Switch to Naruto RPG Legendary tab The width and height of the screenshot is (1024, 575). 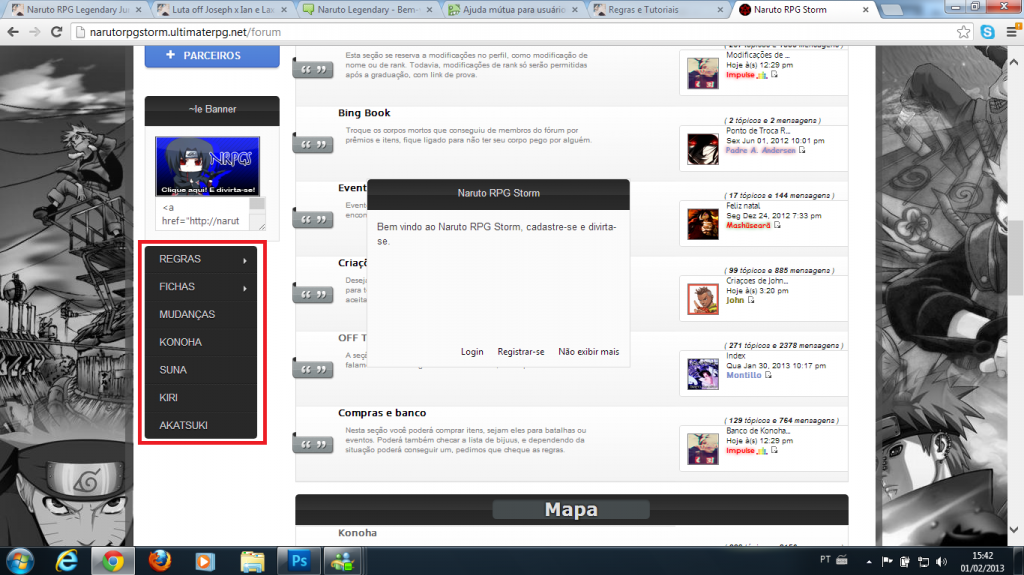click(x=77, y=10)
